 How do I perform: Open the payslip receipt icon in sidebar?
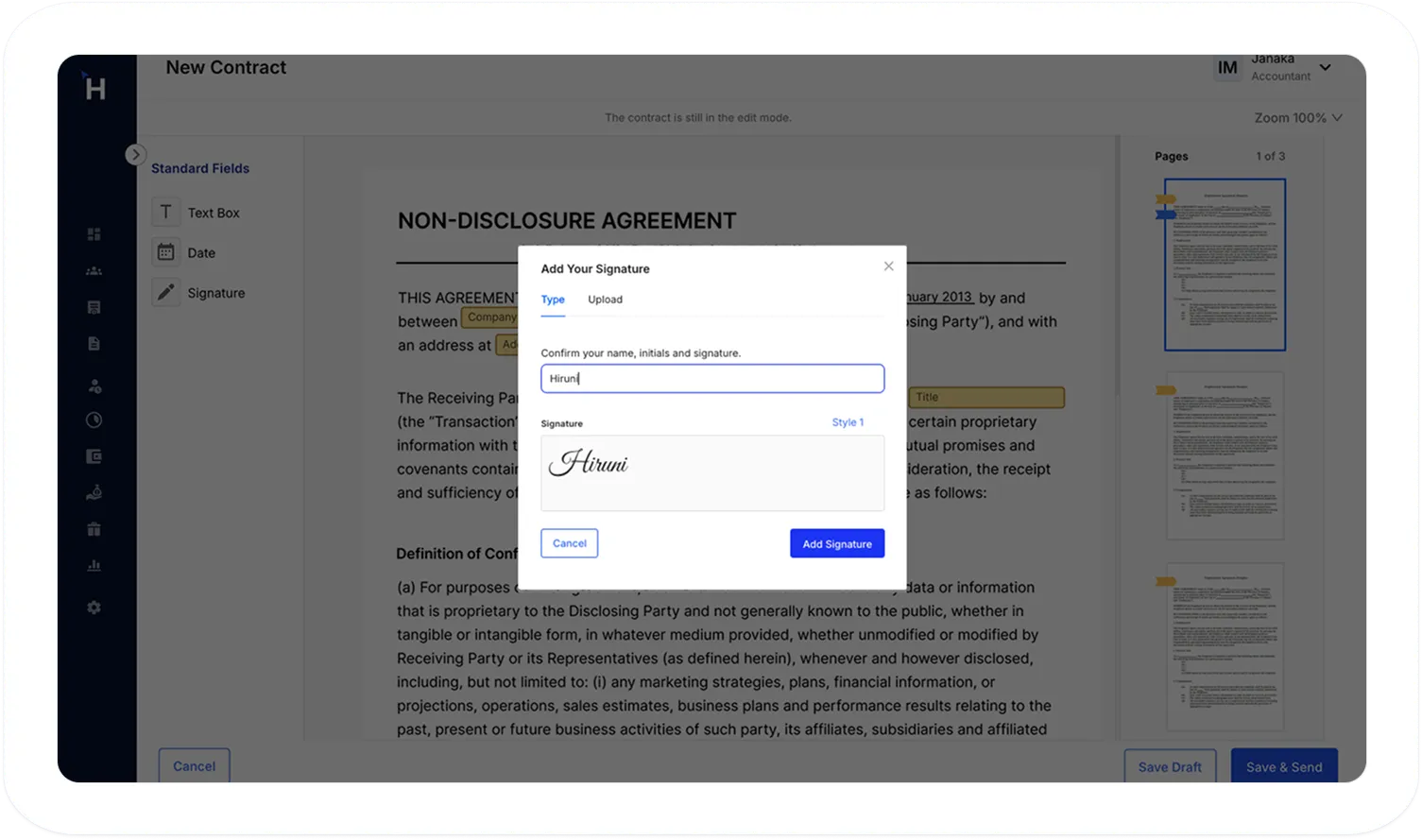(94, 307)
